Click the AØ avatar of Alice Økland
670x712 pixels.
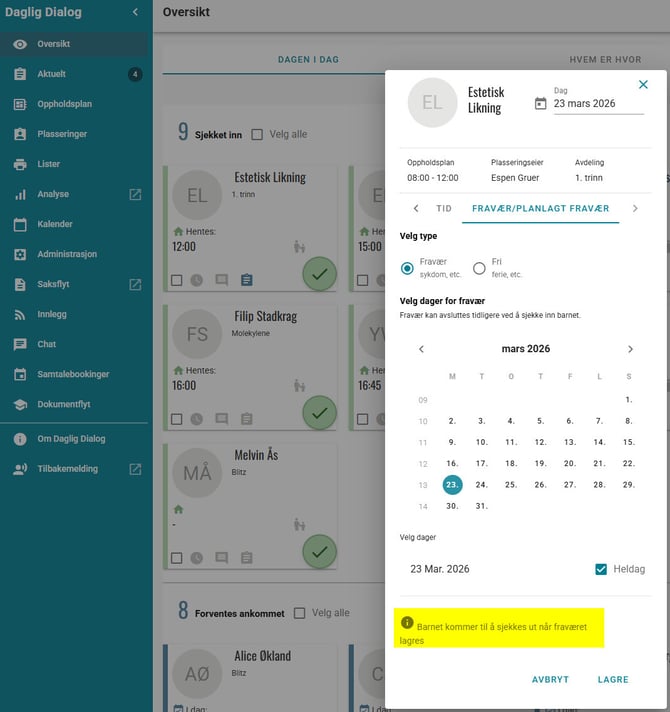pyautogui.click(x=197, y=674)
